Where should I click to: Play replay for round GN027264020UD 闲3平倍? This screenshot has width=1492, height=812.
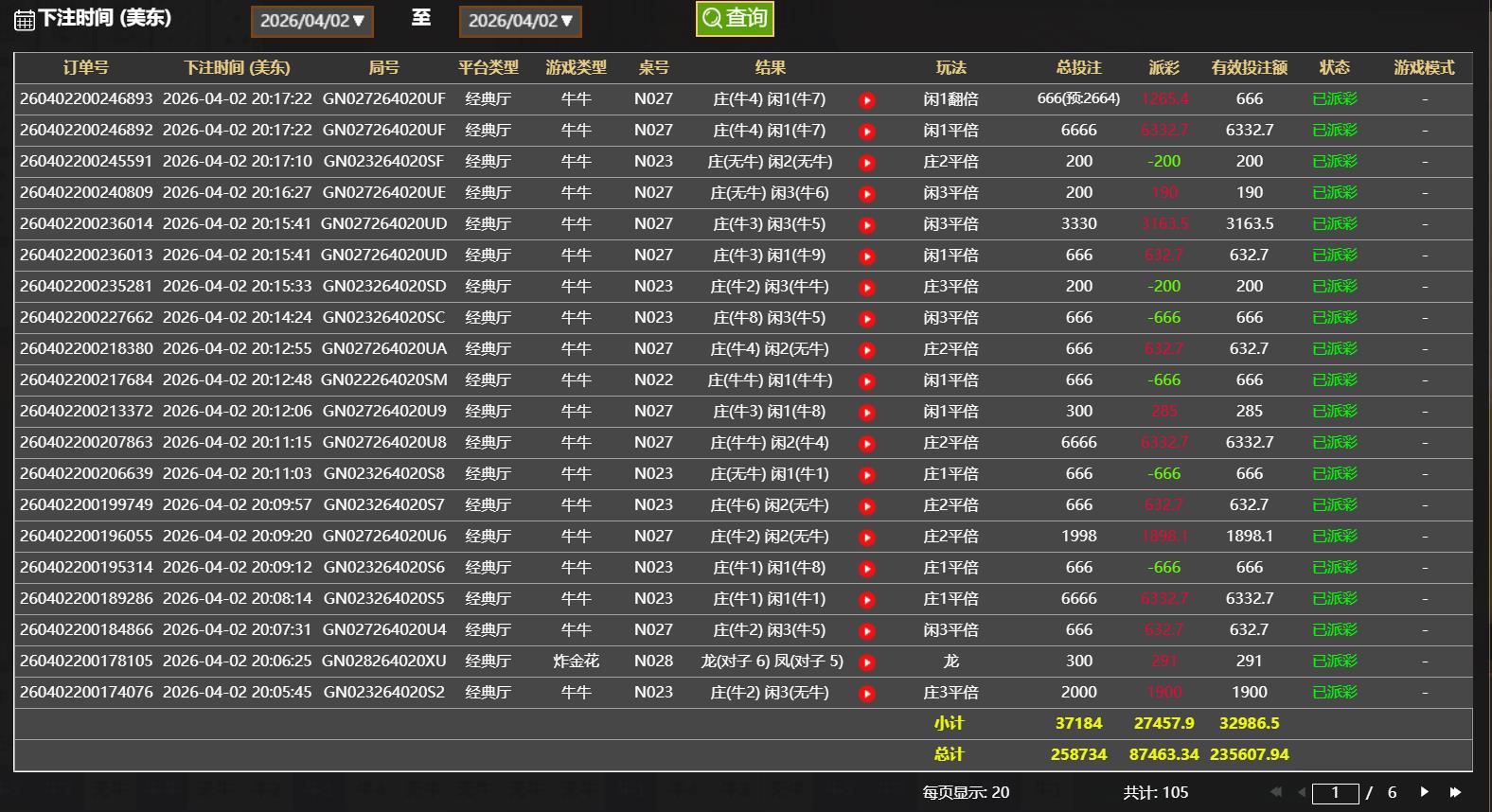866,225
